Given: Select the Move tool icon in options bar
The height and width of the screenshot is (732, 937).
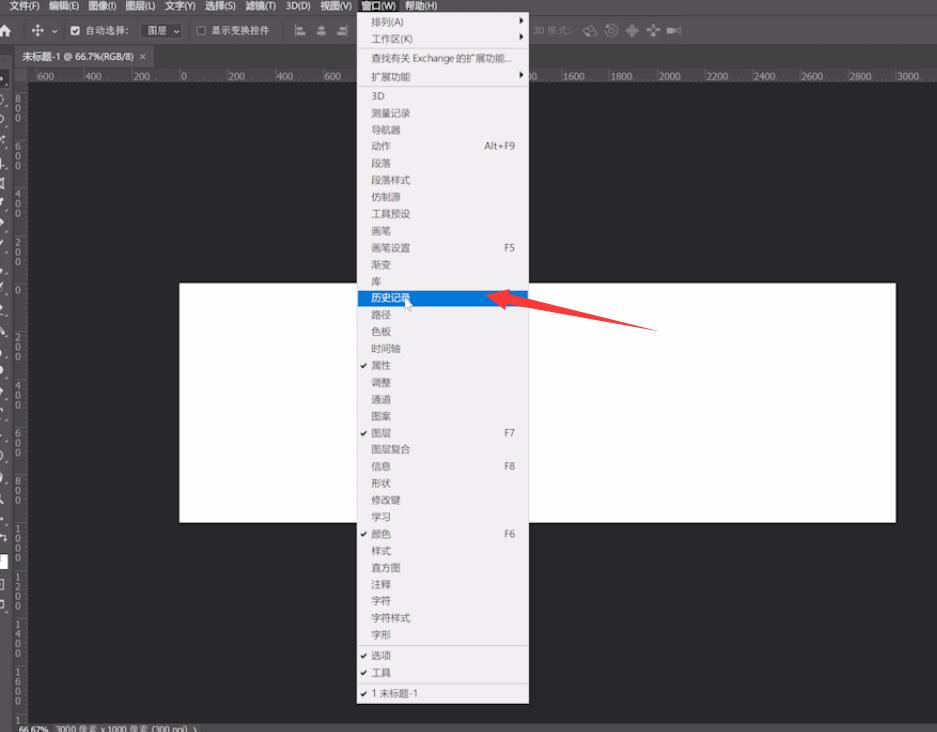Looking at the screenshot, I should (x=38, y=30).
